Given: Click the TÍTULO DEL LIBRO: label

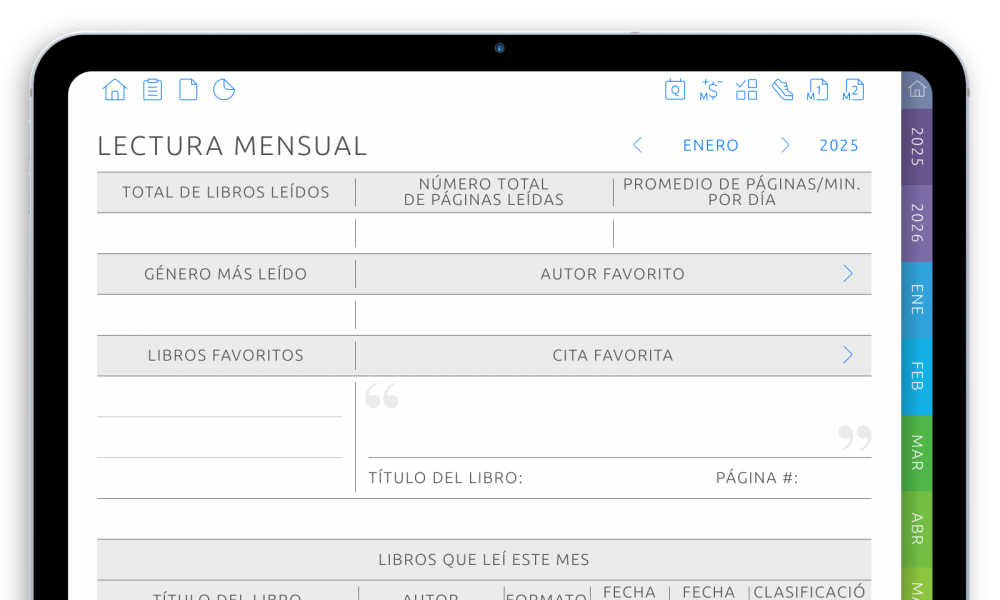Looking at the screenshot, I should [x=445, y=478].
